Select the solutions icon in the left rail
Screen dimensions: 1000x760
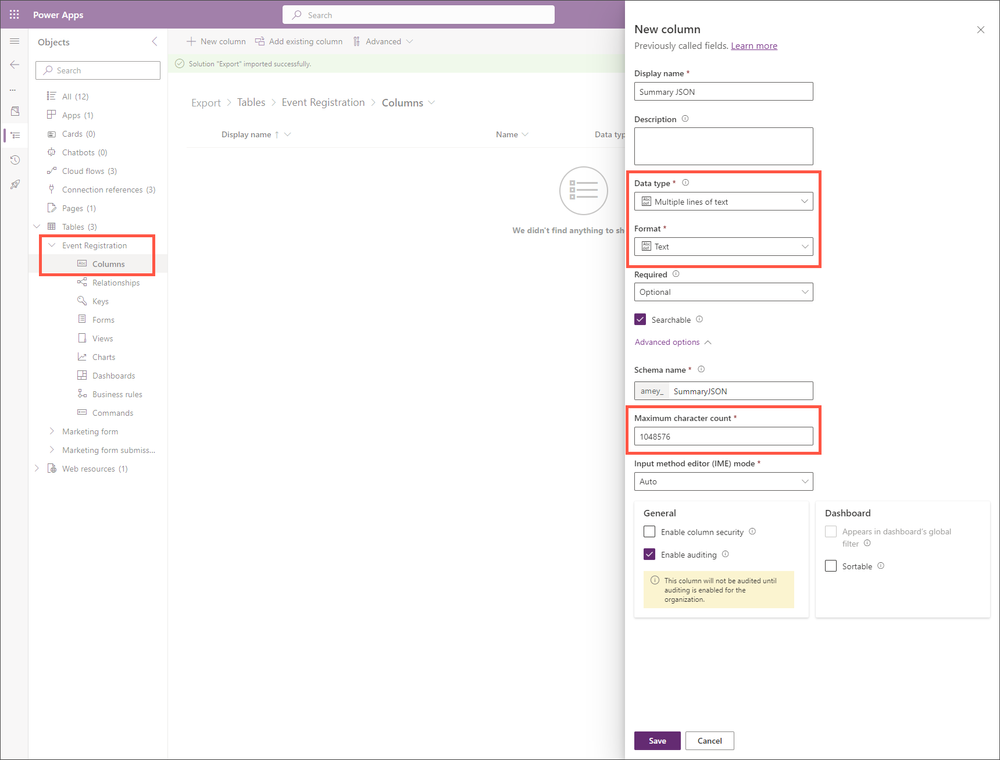point(14,111)
